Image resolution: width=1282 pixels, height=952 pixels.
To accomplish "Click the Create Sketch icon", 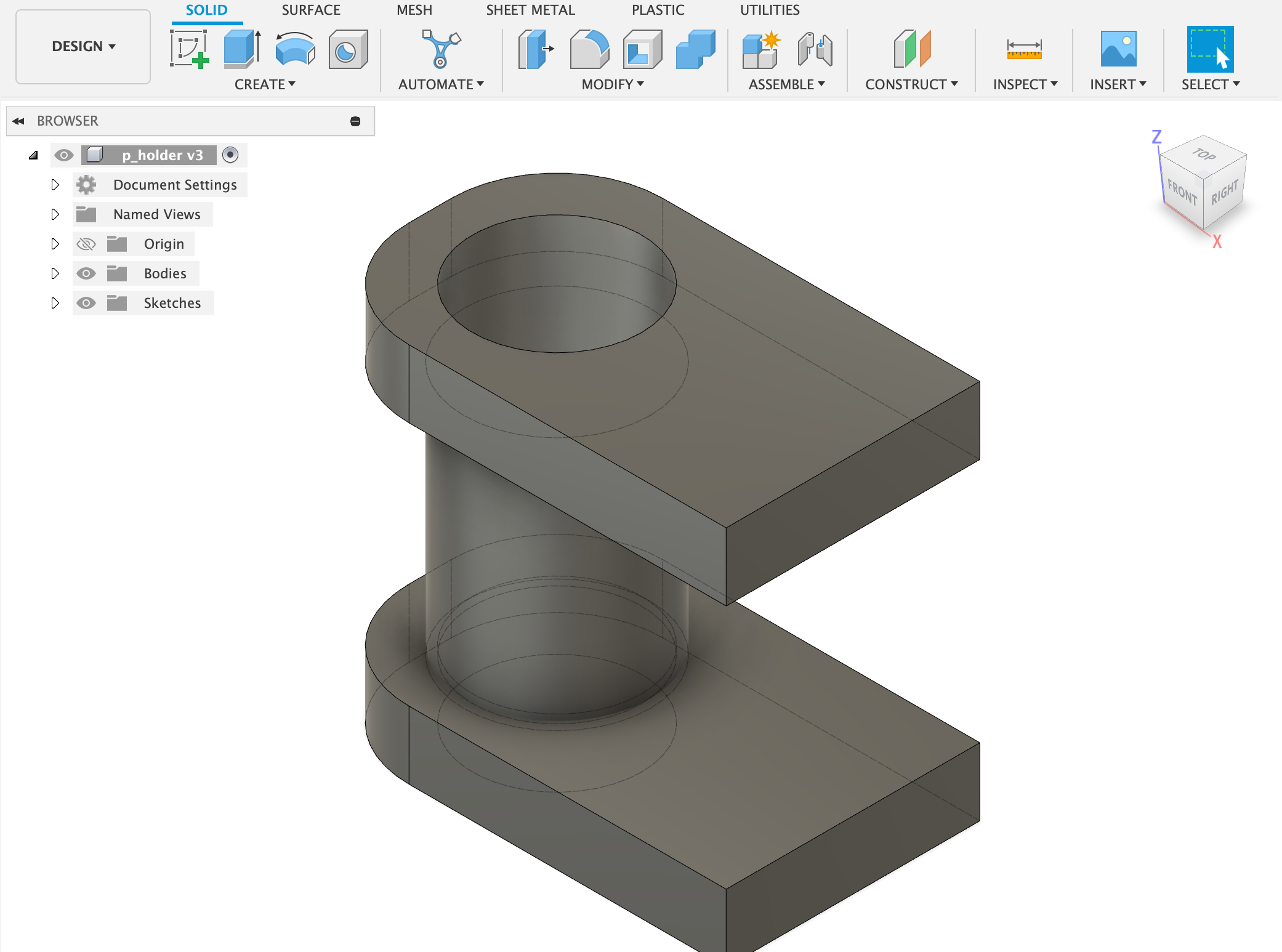I will coord(189,49).
